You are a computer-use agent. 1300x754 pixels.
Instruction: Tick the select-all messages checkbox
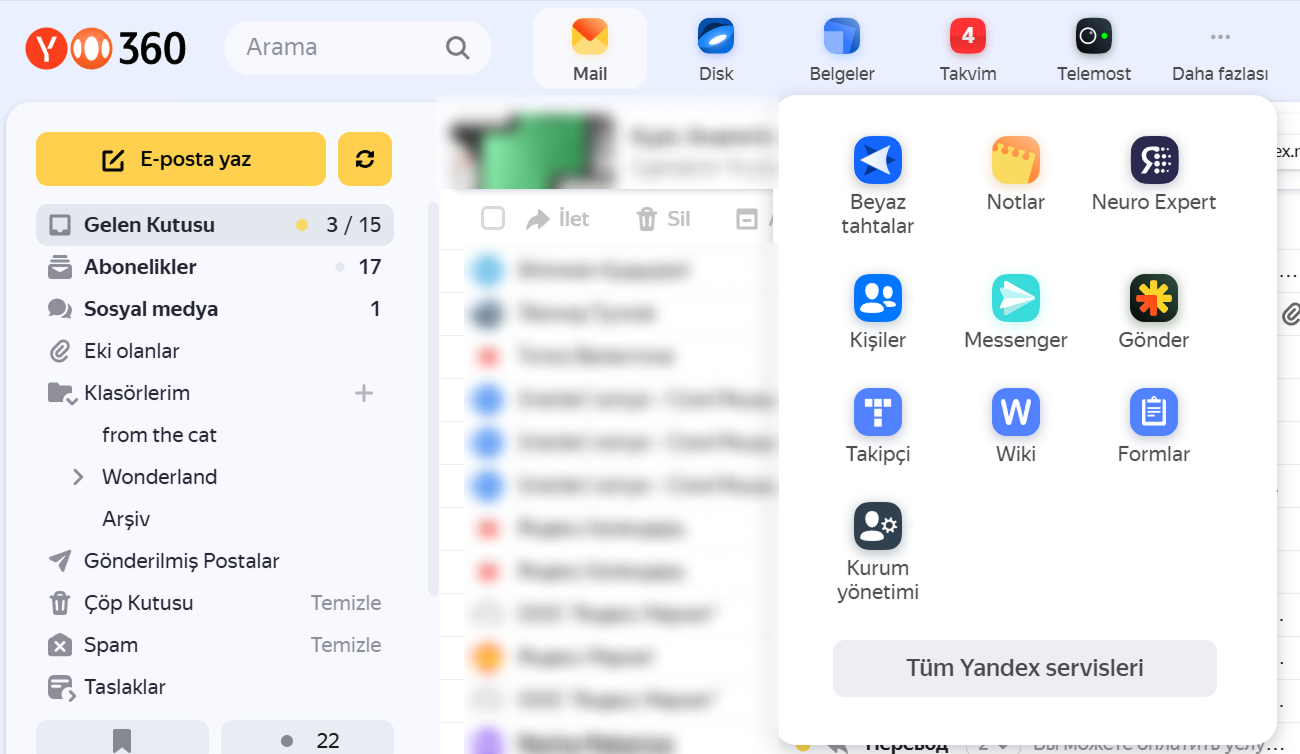pos(493,218)
